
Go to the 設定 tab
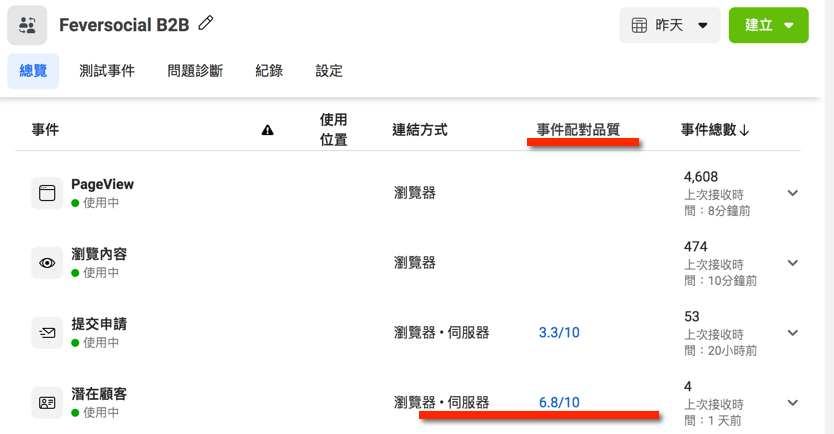tap(329, 71)
